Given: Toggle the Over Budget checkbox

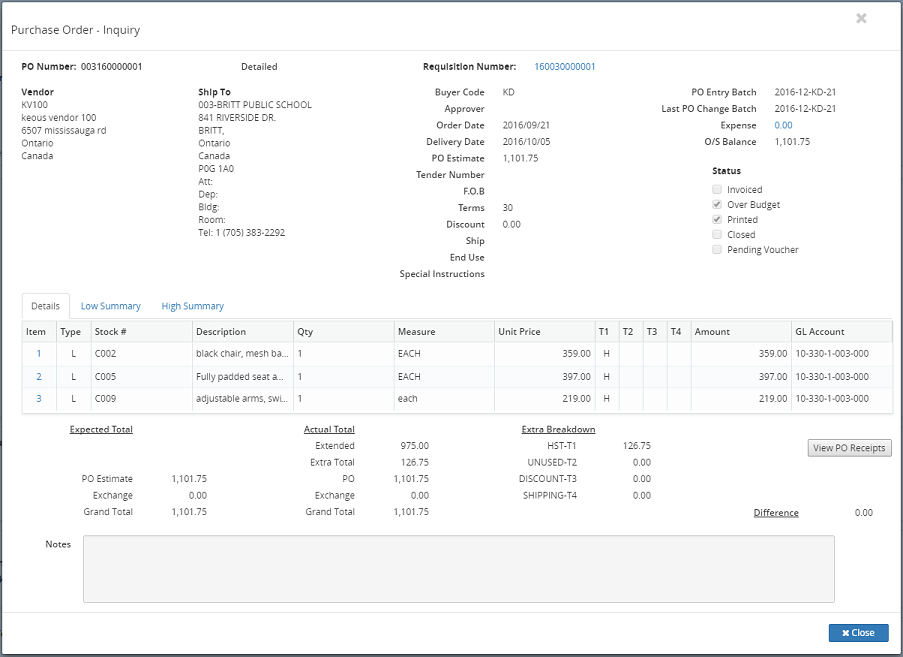Looking at the screenshot, I should (717, 205).
